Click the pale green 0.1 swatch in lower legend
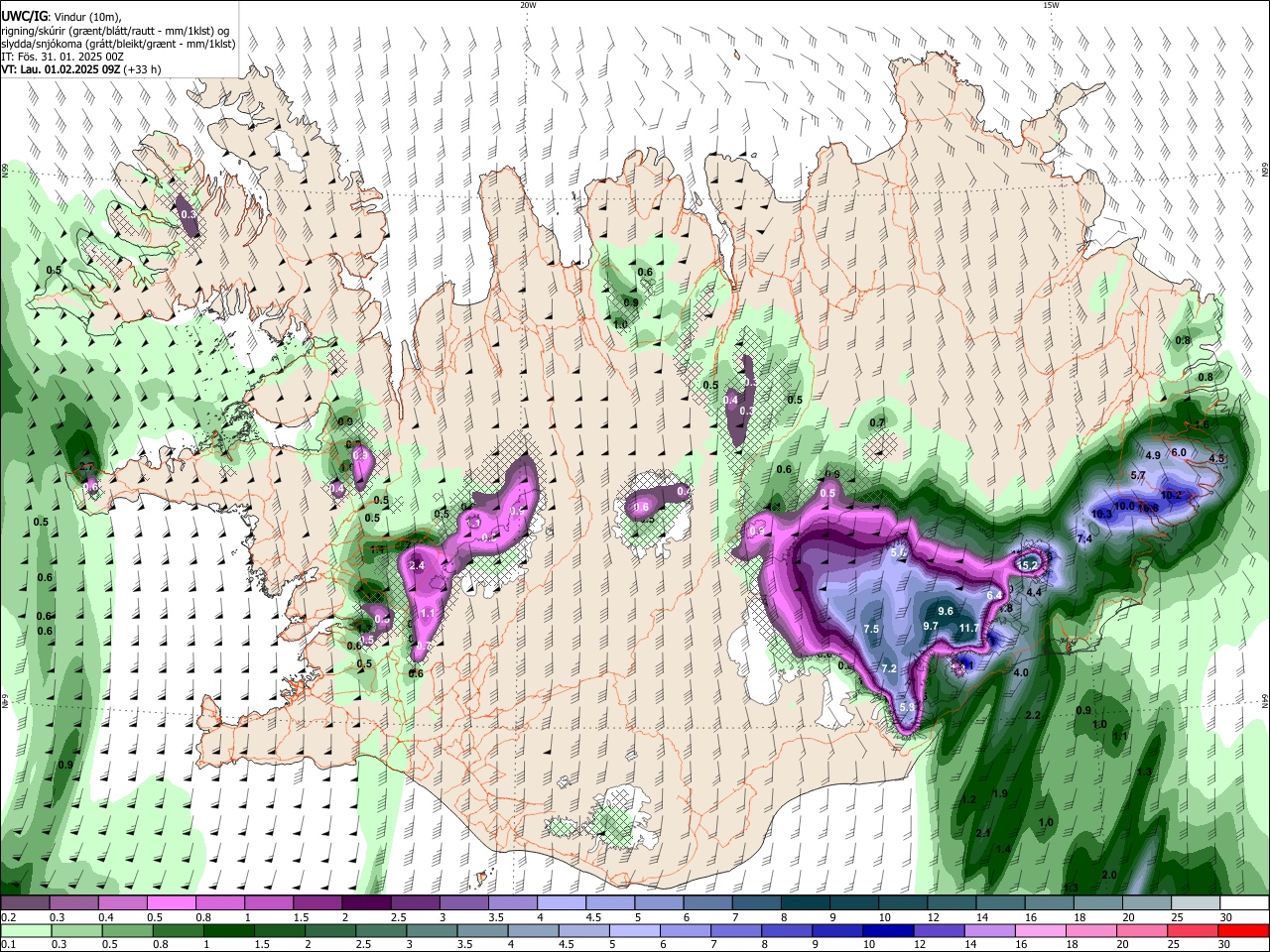The height and width of the screenshot is (952, 1270). (25, 930)
